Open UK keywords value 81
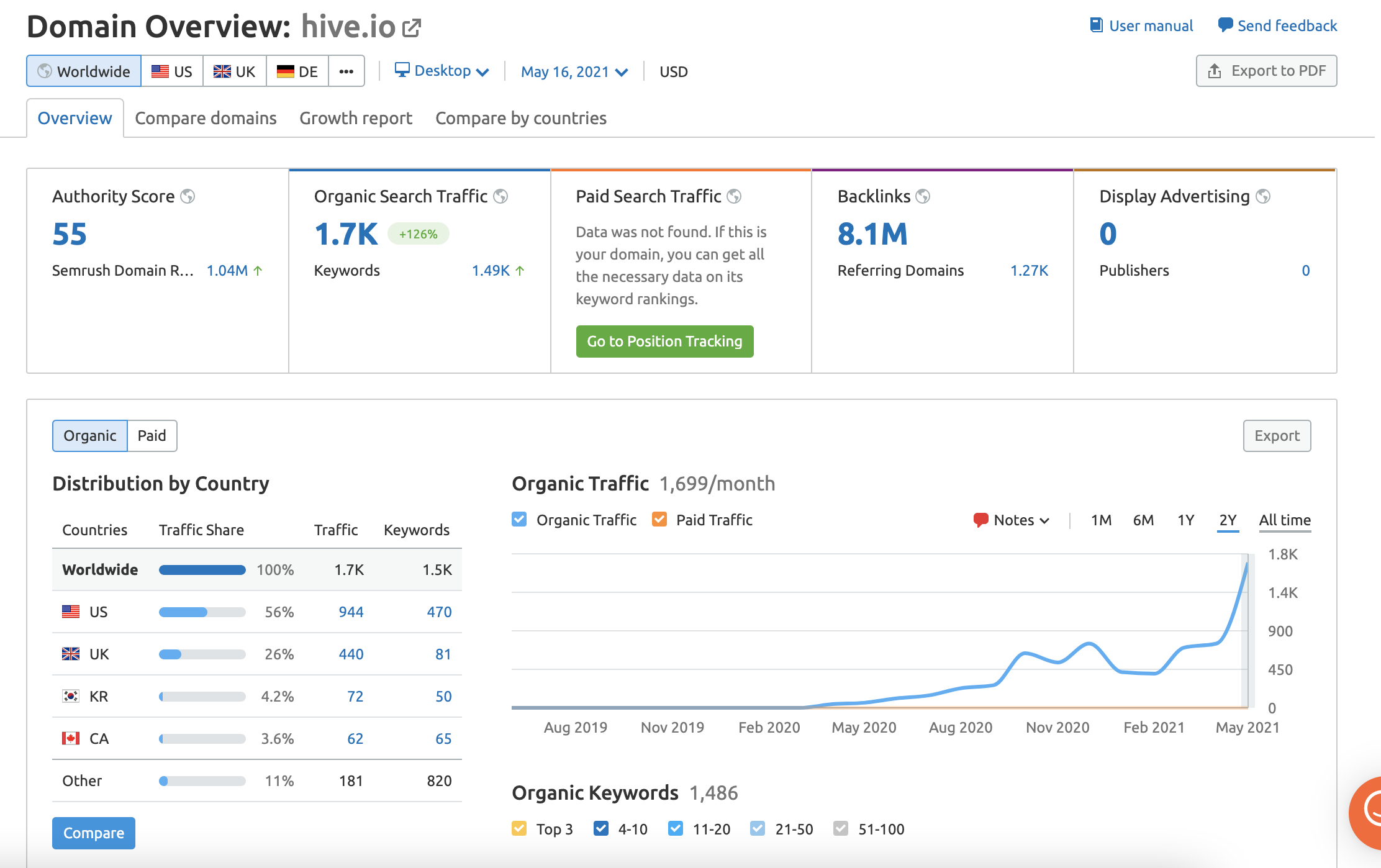 (443, 654)
